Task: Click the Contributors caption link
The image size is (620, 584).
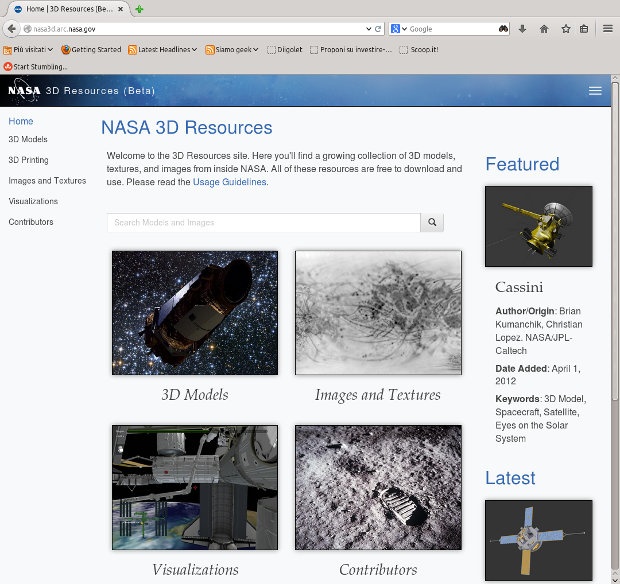Action: tap(378, 570)
